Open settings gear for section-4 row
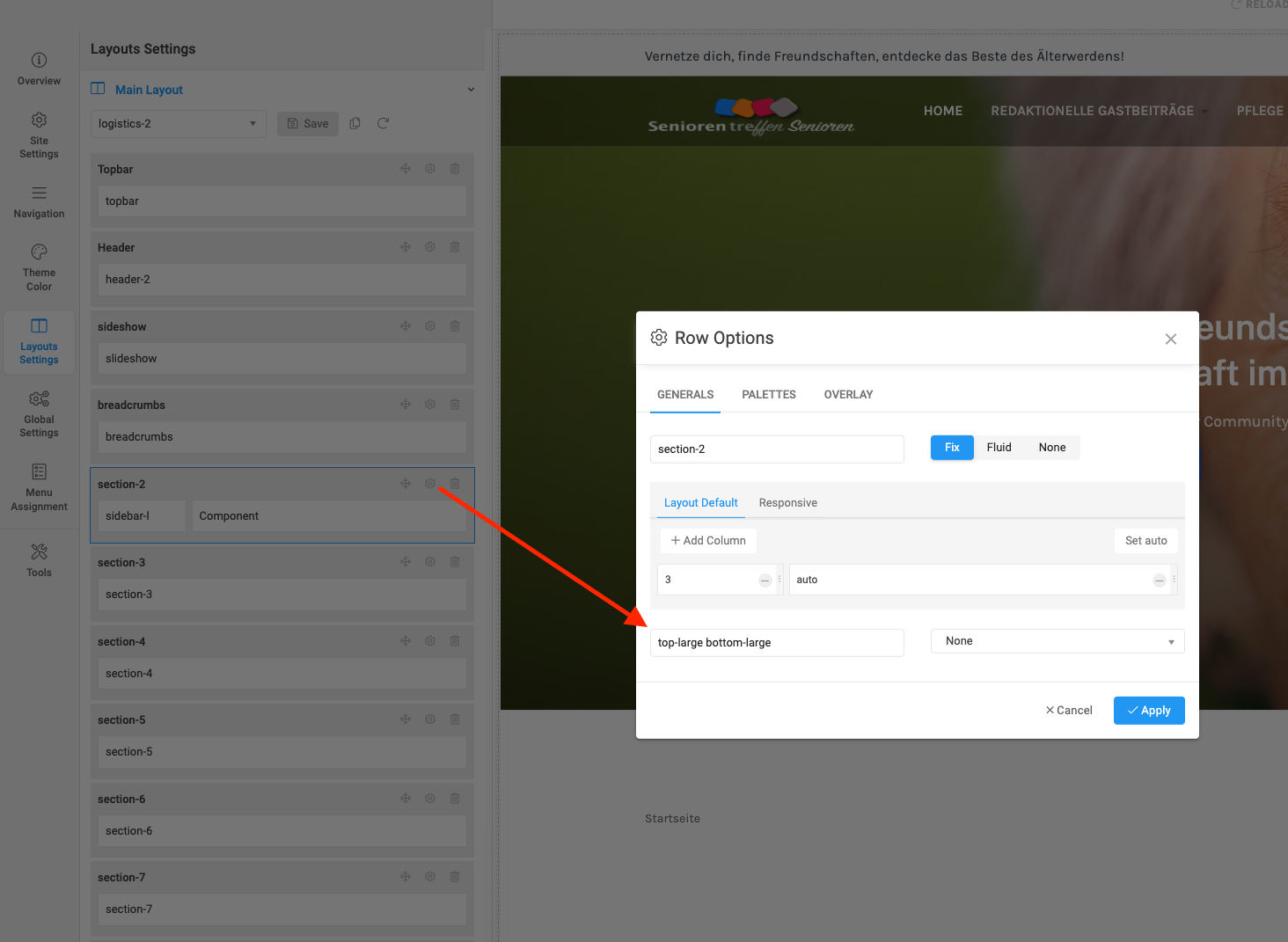Image resolution: width=1288 pixels, height=942 pixels. coord(430,641)
